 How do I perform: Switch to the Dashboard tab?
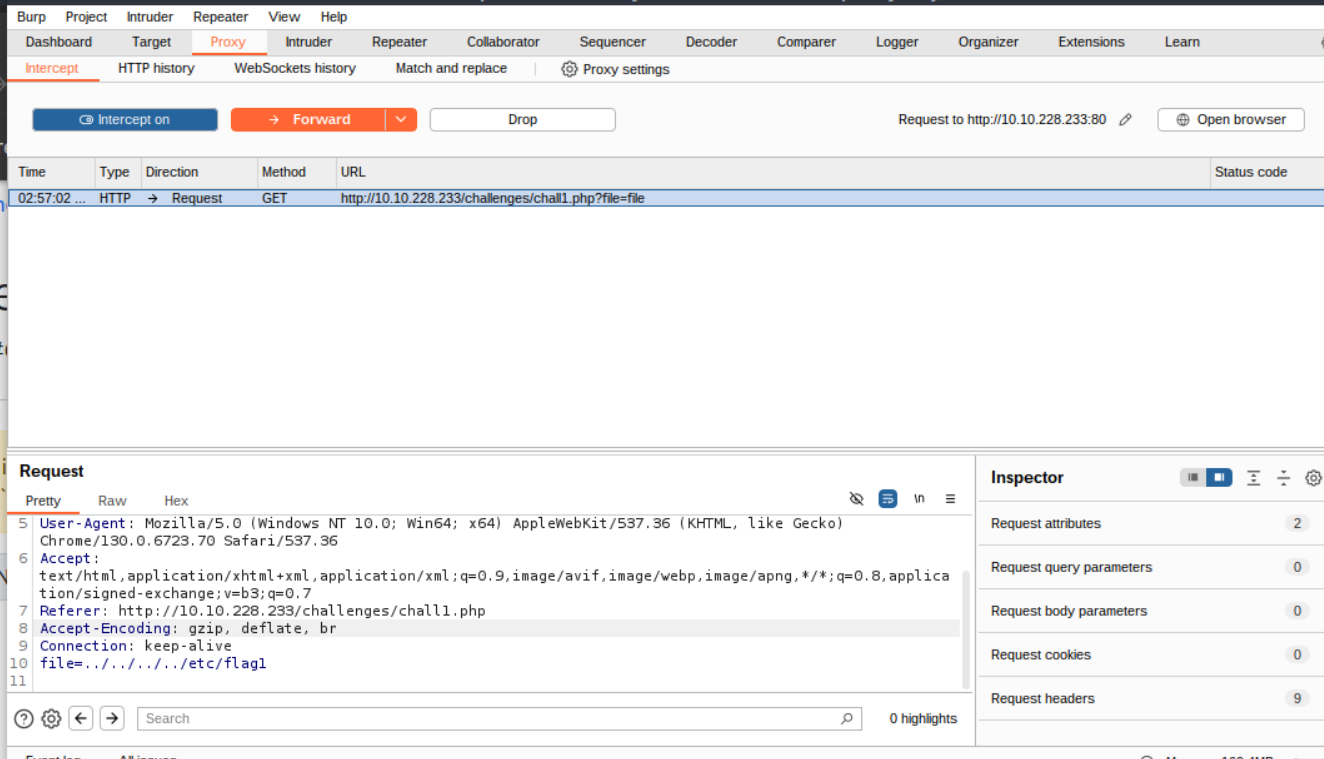coord(59,42)
